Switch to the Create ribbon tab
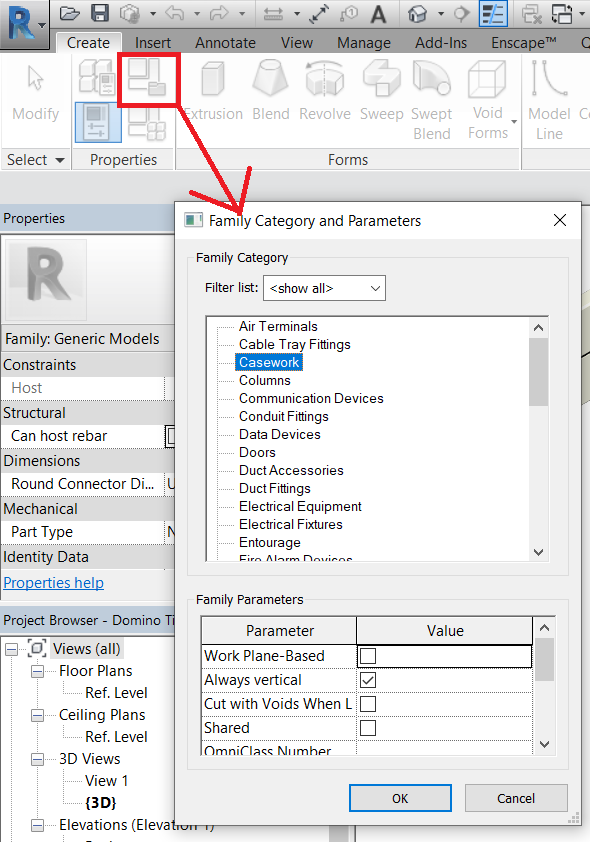This screenshot has width=590, height=842. [x=88, y=42]
